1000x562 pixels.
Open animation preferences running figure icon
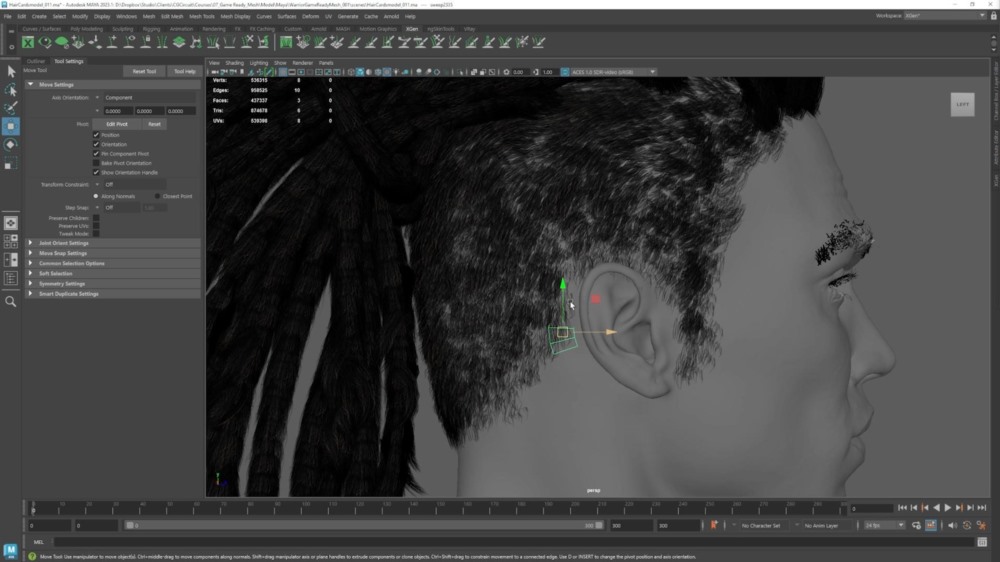982,525
